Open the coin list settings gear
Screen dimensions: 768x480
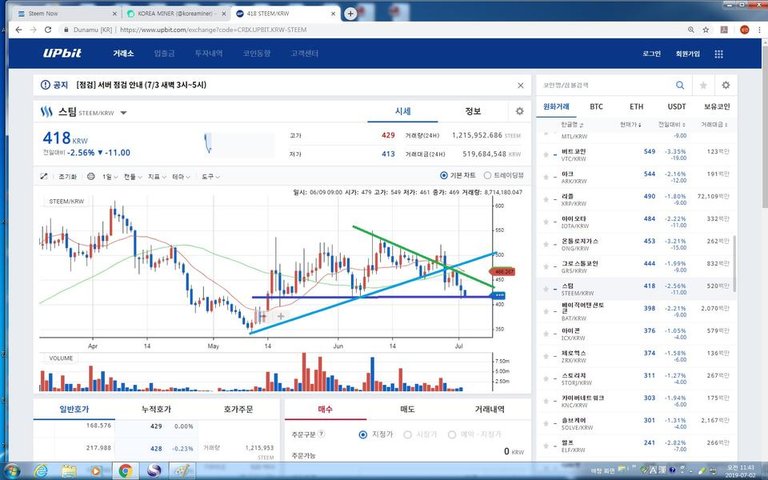pyautogui.click(x=726, y=85)
